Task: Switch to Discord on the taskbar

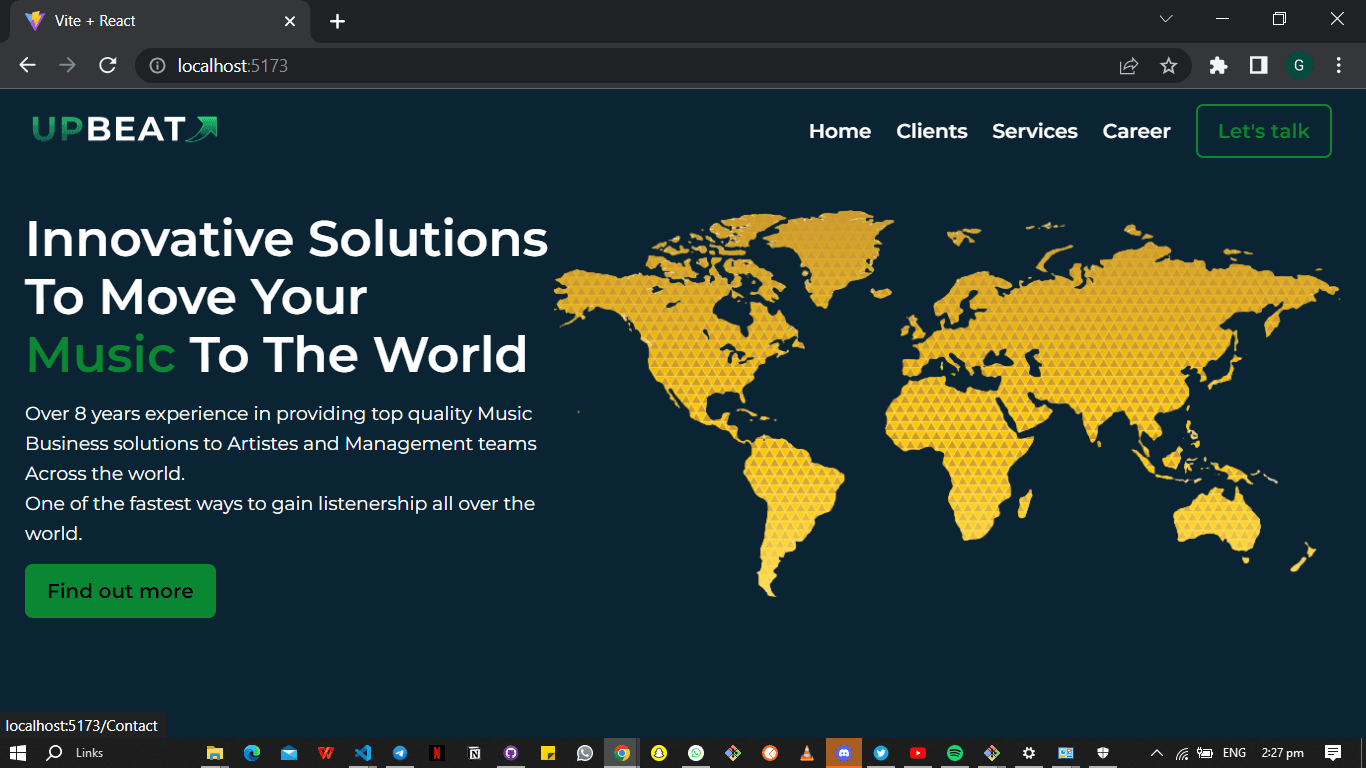Action: 844,753
